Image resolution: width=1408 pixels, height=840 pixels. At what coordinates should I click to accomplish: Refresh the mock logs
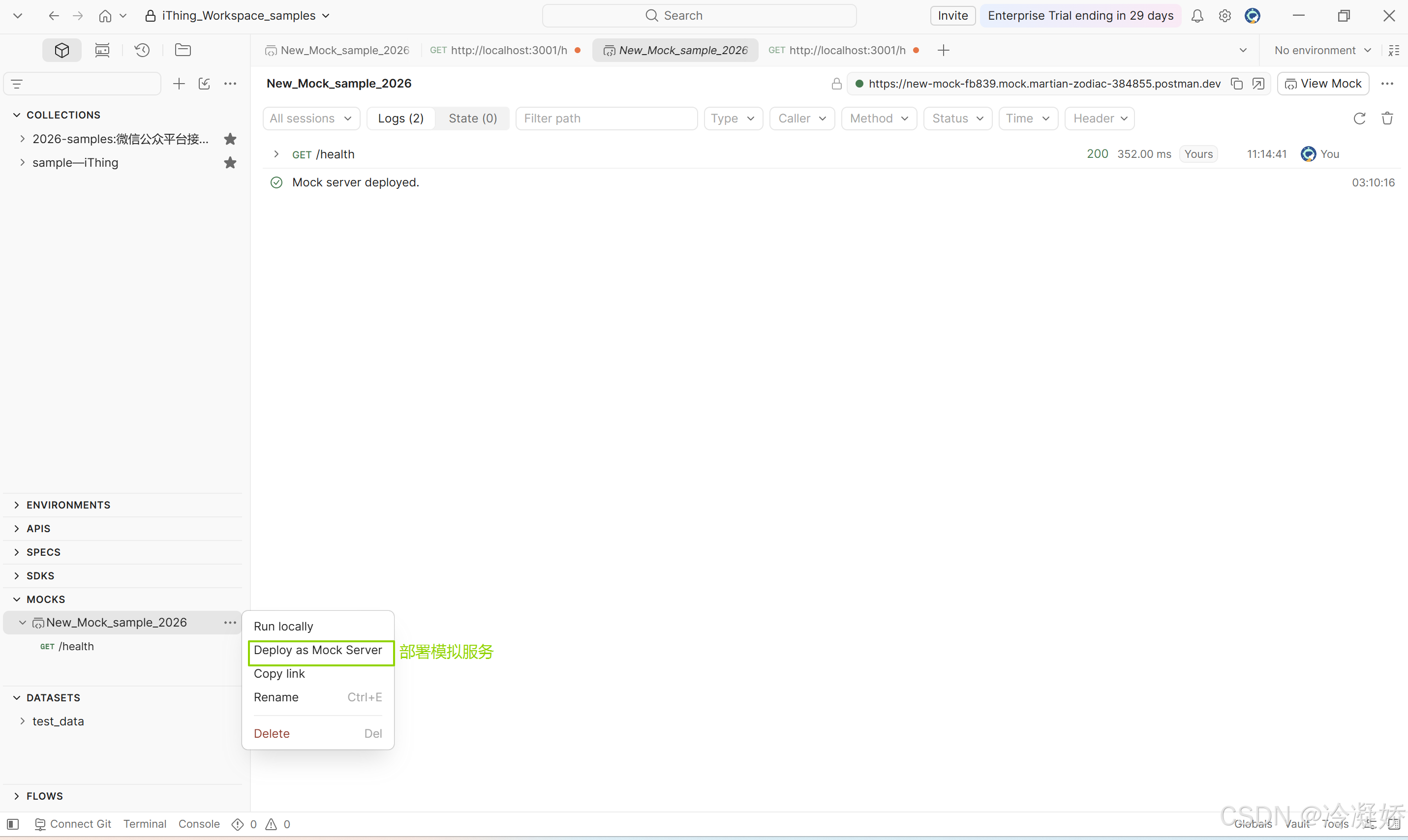[x=1359, y=119]
